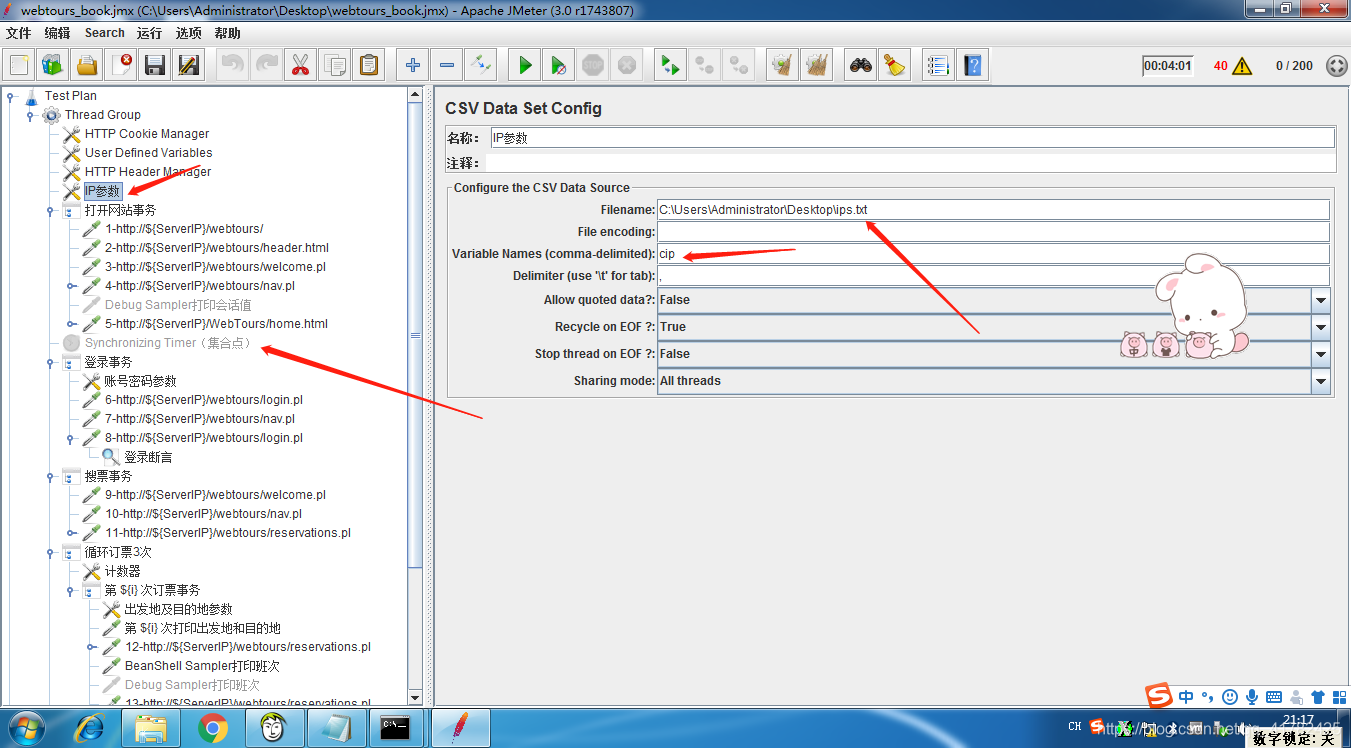This screenshot has height=748, width=1351.
Task: Collapse the 循环订票3次 tree node
Action: [x=50, y=553]
